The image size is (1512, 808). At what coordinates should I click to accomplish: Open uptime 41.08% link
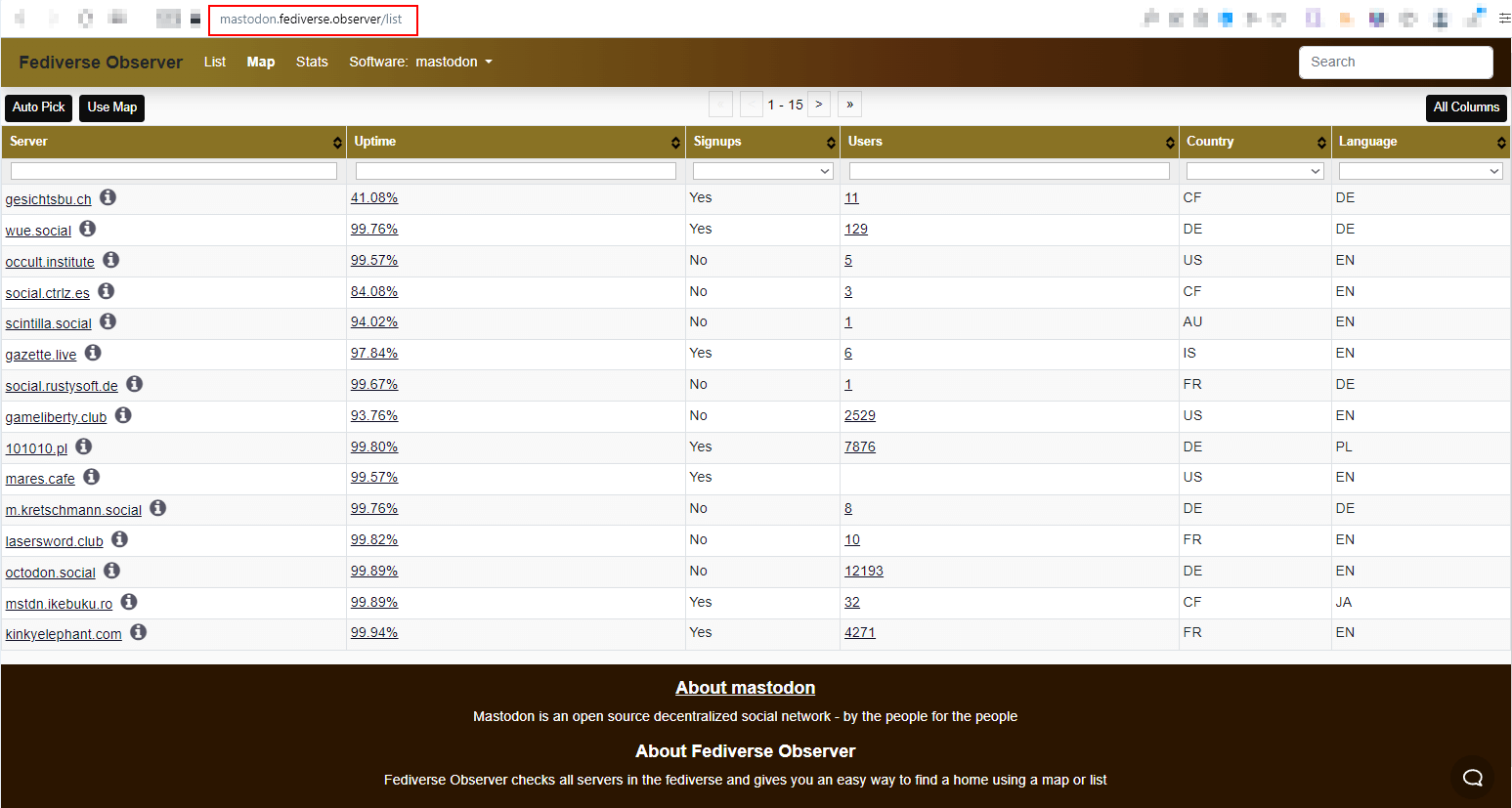[374, 197]
